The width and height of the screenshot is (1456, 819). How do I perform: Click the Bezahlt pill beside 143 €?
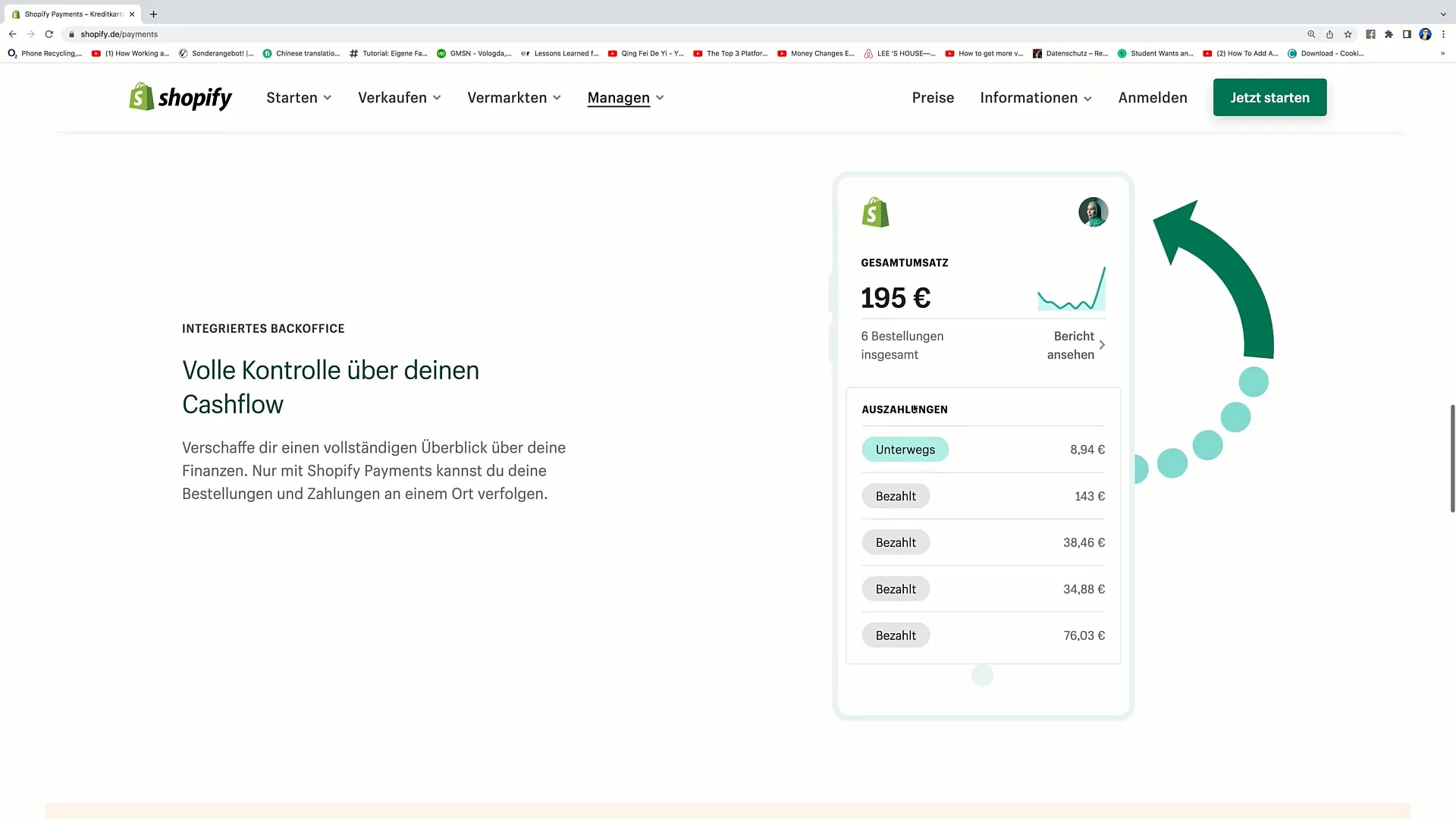pyautogui.click(x=896, y=496)
